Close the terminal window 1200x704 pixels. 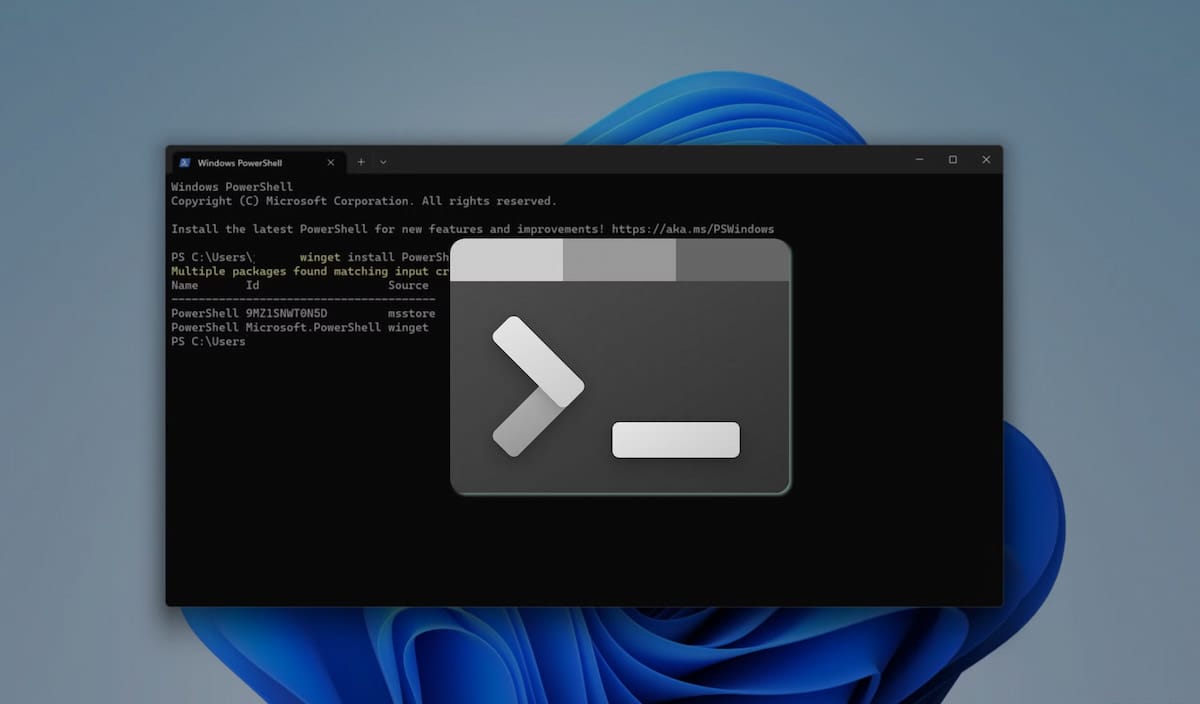[986, 159]
